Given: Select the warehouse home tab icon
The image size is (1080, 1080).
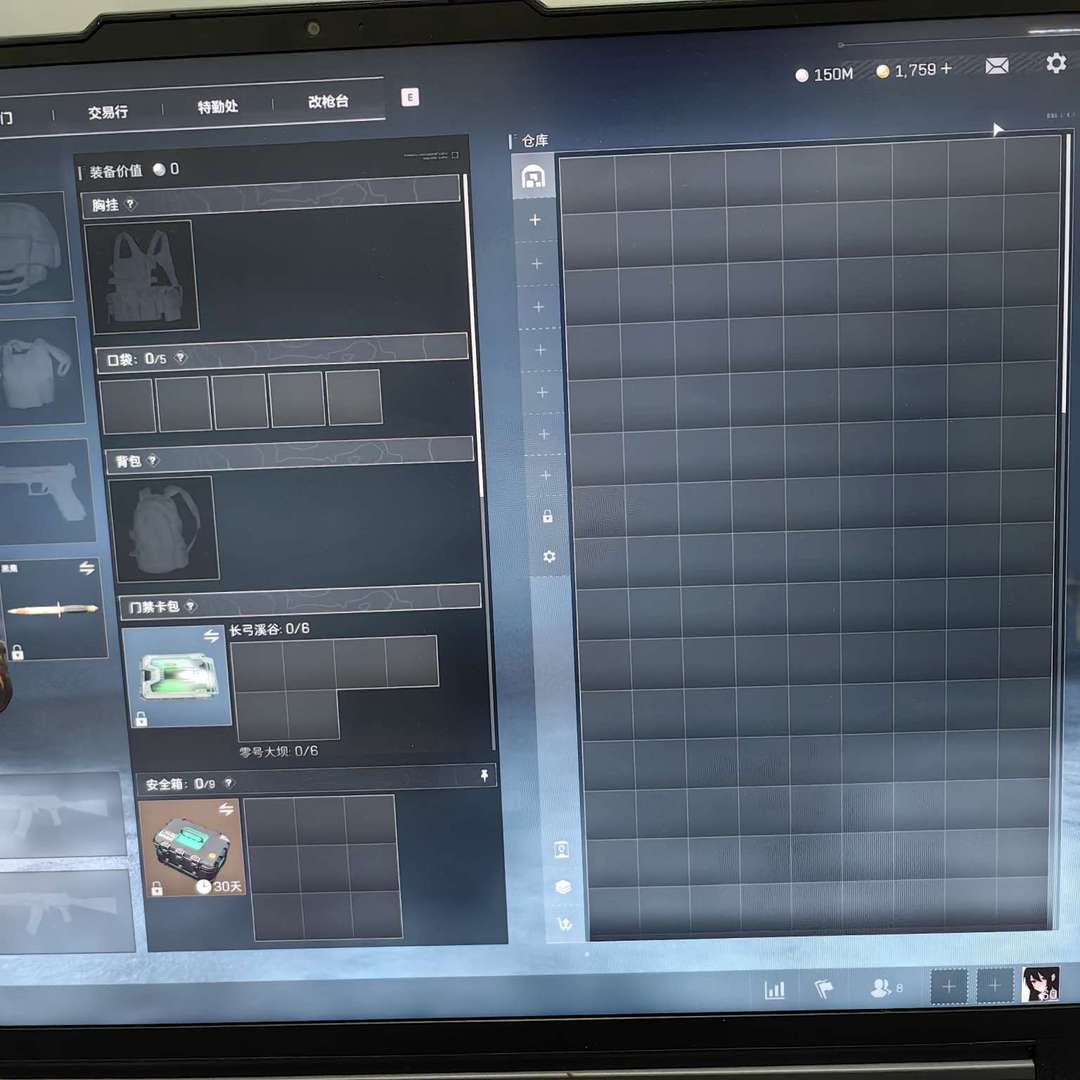Looking at the screenshot, I should coord(533,177).
